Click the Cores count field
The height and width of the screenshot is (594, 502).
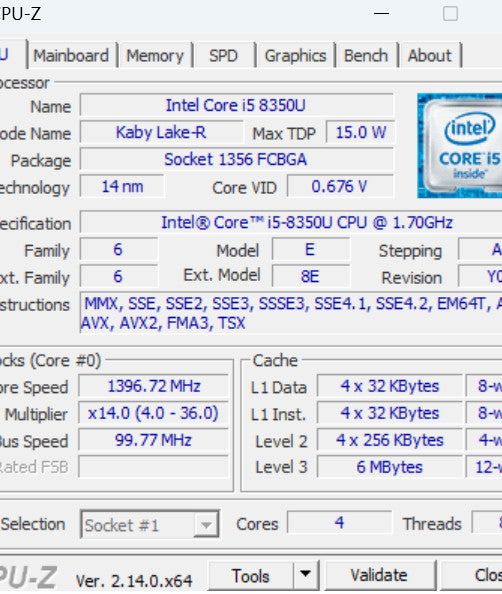(x=339, y=523)
